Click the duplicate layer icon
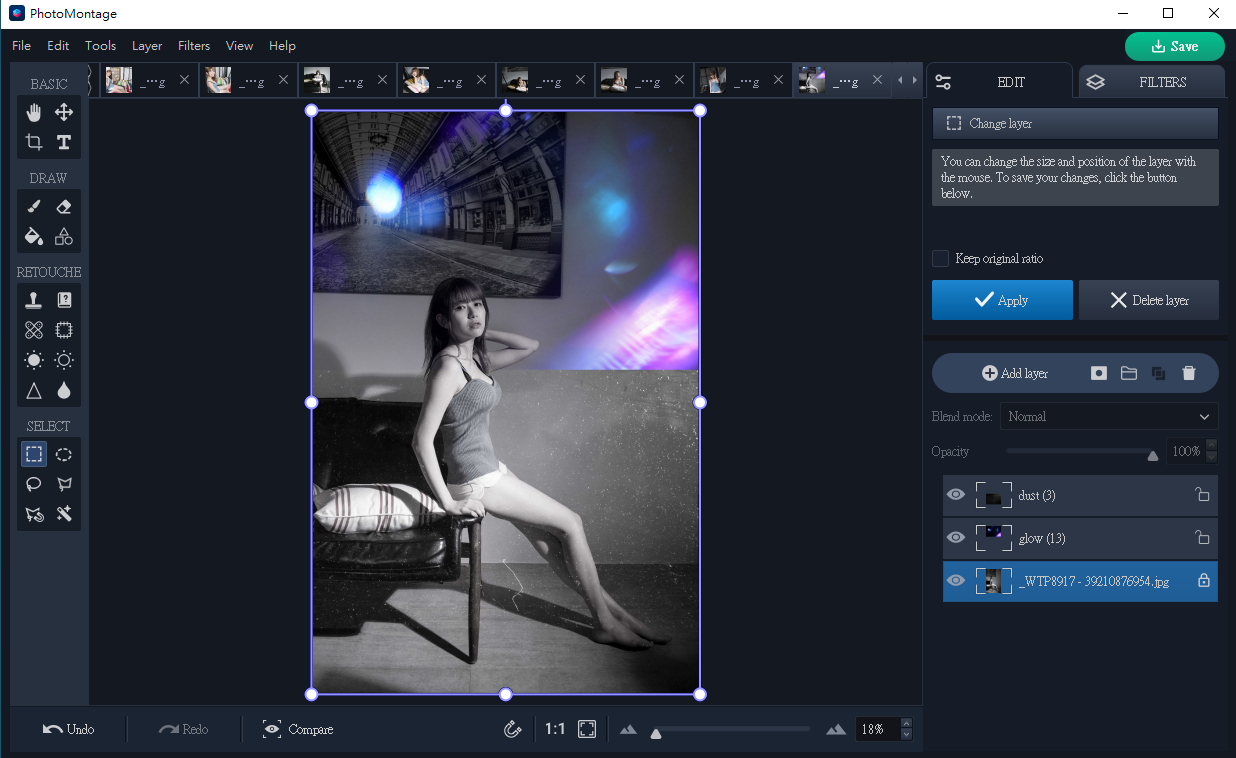Image resolution: width=1236 pixels, height=758 pixels. pyautogui.click(x=1159, y=373)
